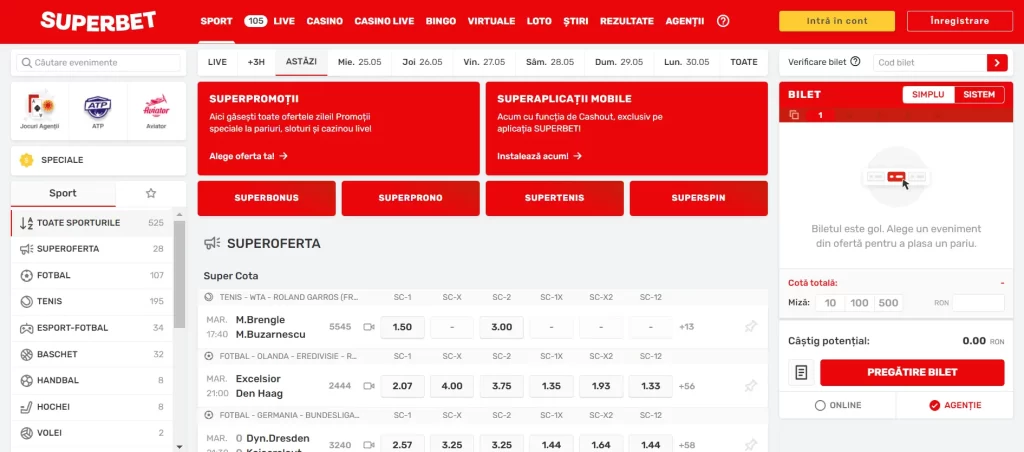Image resolution: width=1024 pixels, height=452 pixels.
Task: Click the Superbet logo
Action: point(98,21)
